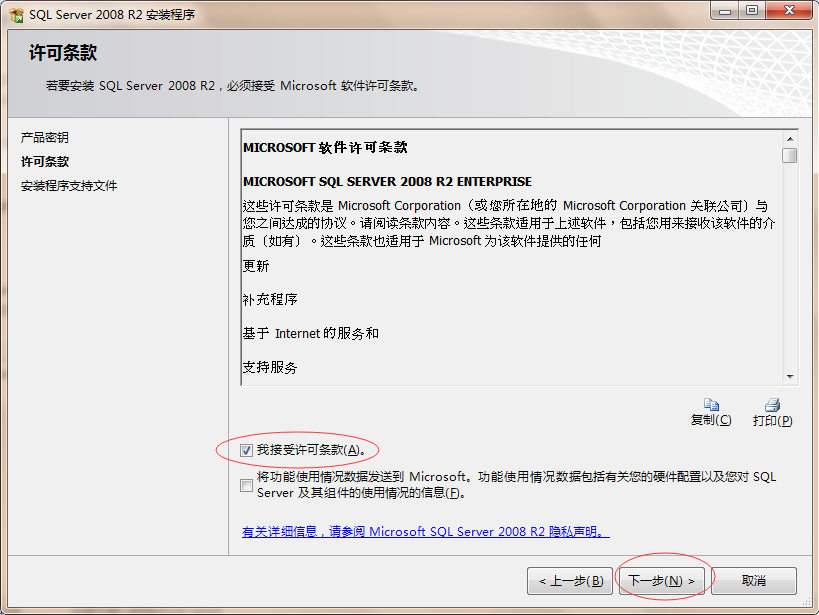
Task: Go back with 上一步(B) button
Action: point(570,581)
